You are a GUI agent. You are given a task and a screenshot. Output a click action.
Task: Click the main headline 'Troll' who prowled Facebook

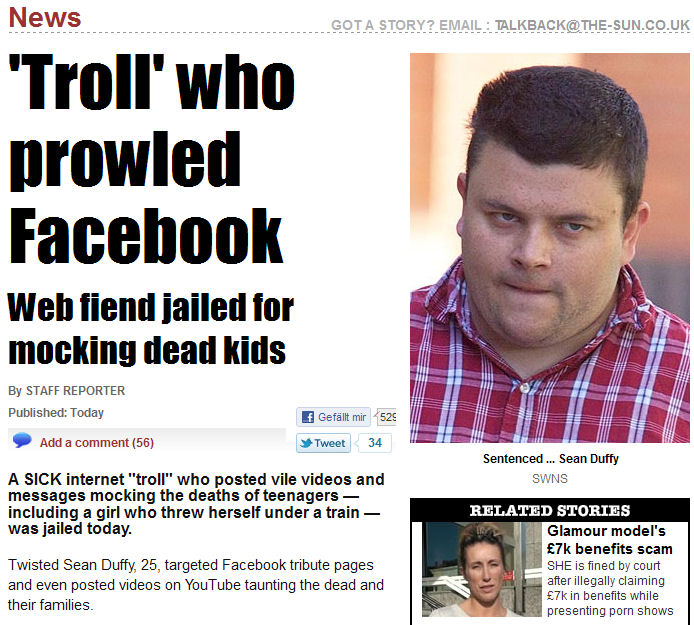[151, 159]
